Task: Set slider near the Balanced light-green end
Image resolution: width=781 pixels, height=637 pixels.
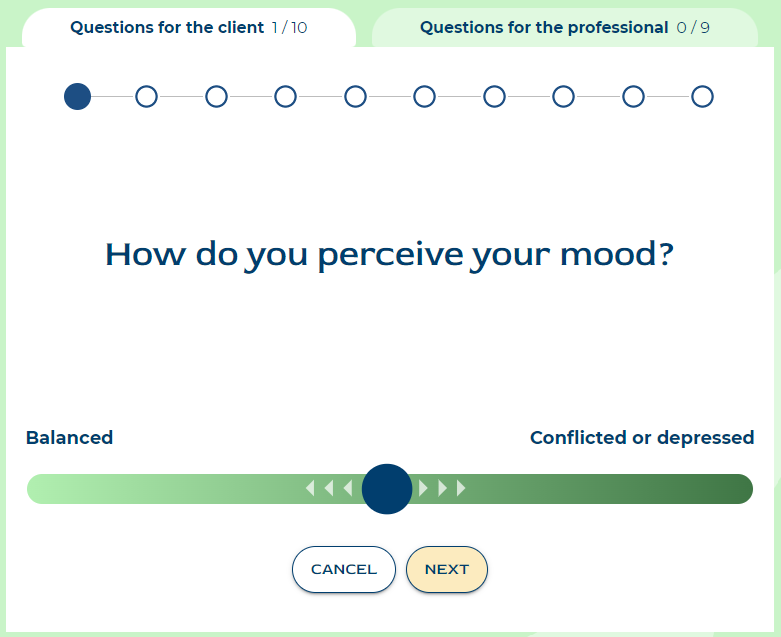Action: [45, 489]
